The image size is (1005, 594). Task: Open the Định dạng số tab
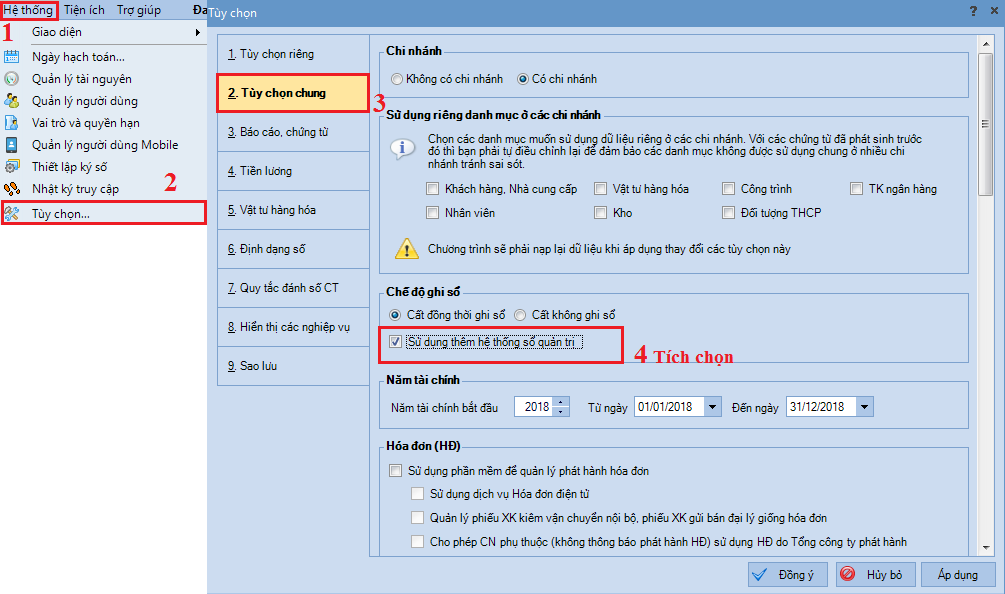pyautogui.click(x=293, y=249)
